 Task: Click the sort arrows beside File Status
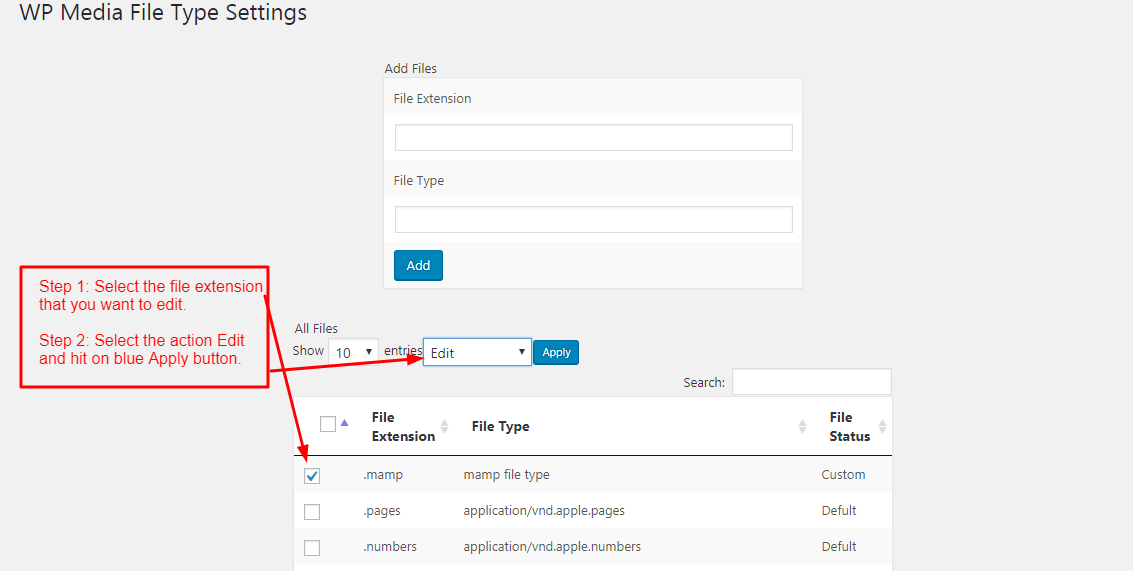(x=882, y=426)
